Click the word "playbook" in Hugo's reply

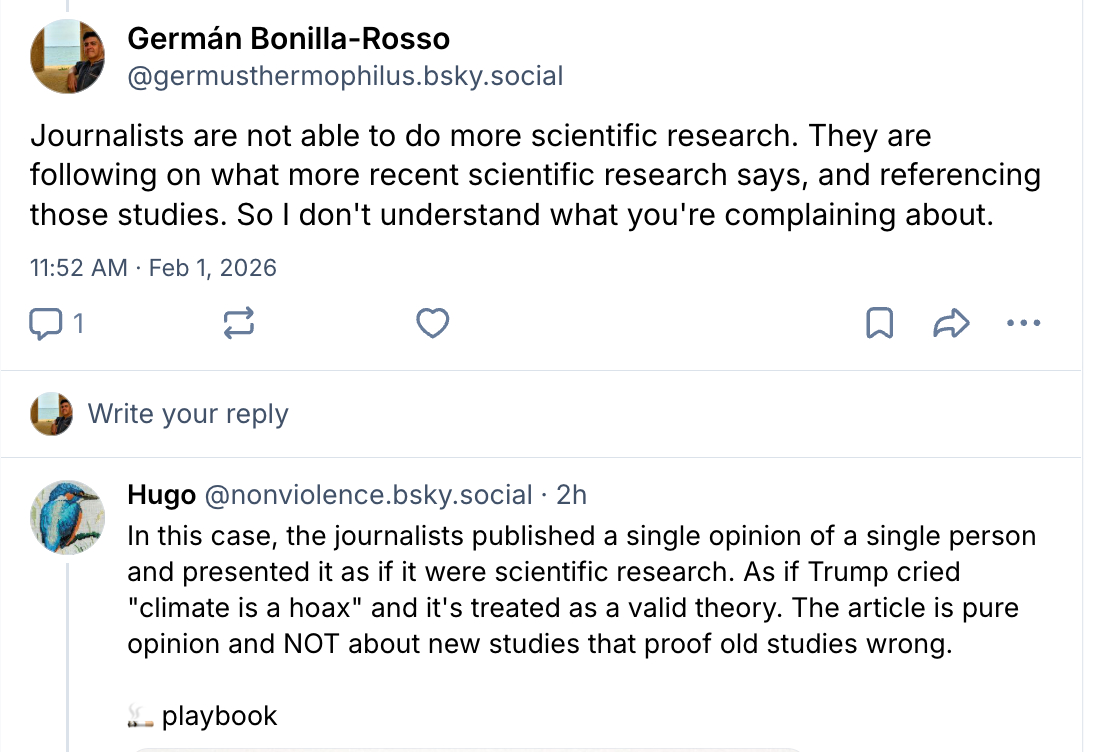point(220,716)
